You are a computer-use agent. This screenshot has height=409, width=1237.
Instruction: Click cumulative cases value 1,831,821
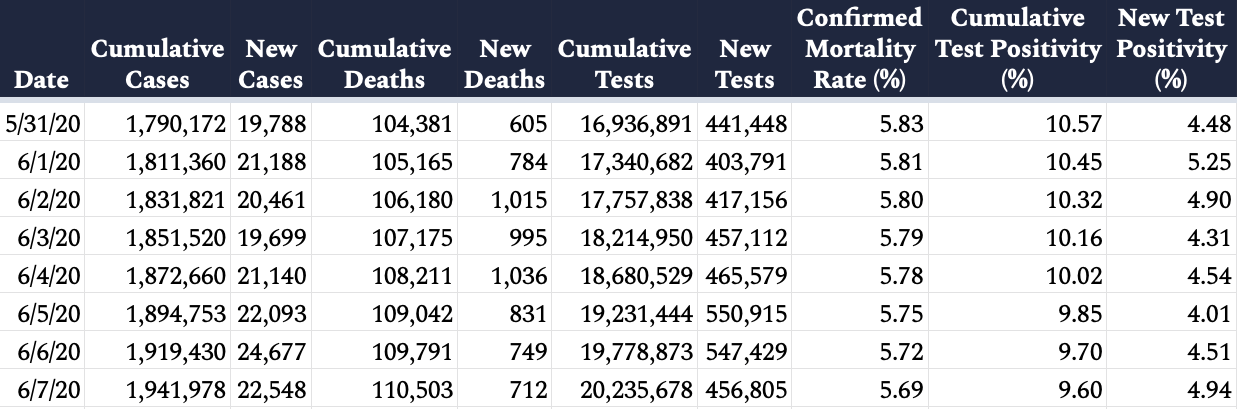pyautogui.click(x=177, y=200)
